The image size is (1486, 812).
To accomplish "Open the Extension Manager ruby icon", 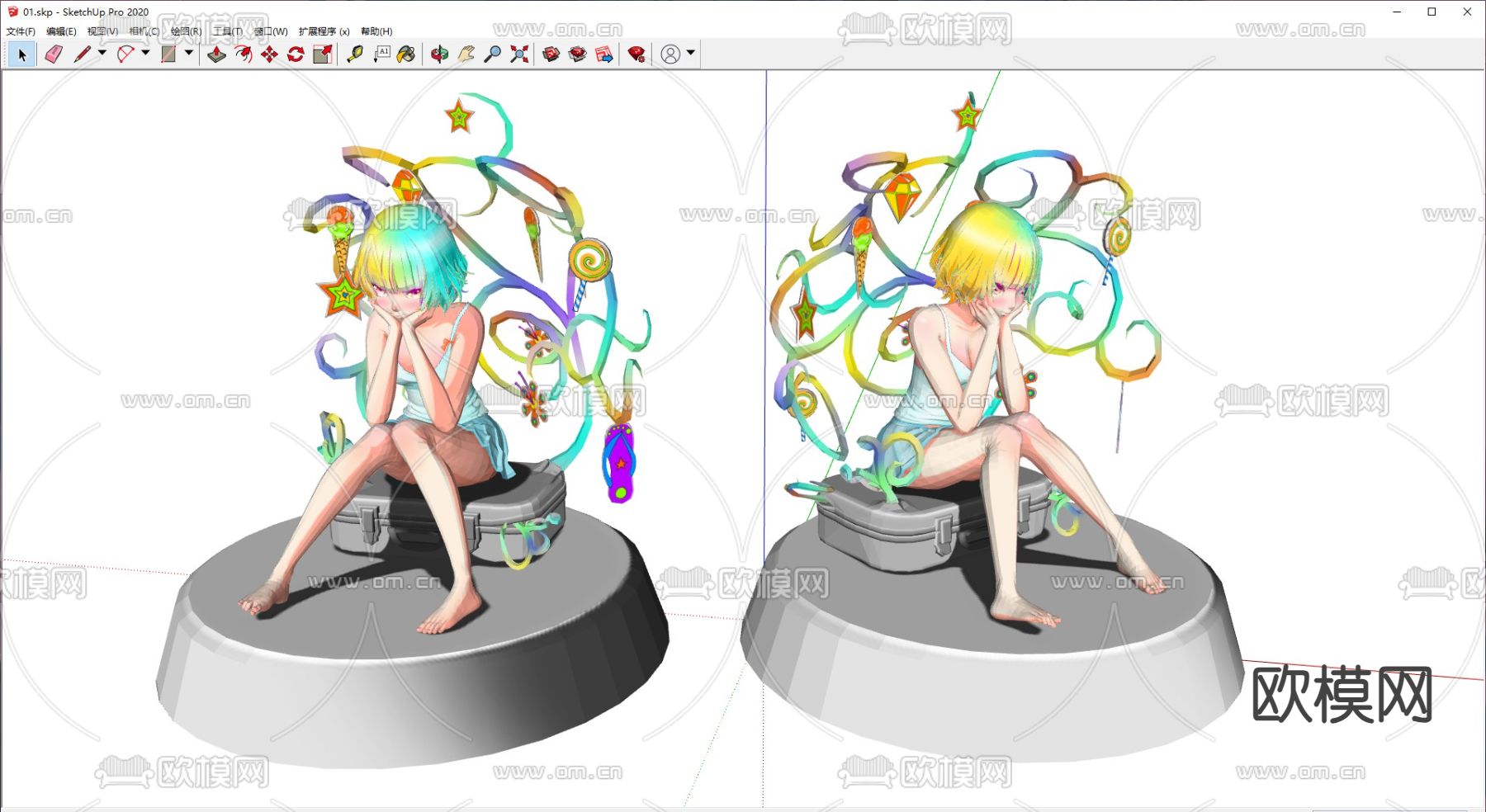I will pyautogui.click(x=636, y=54).
